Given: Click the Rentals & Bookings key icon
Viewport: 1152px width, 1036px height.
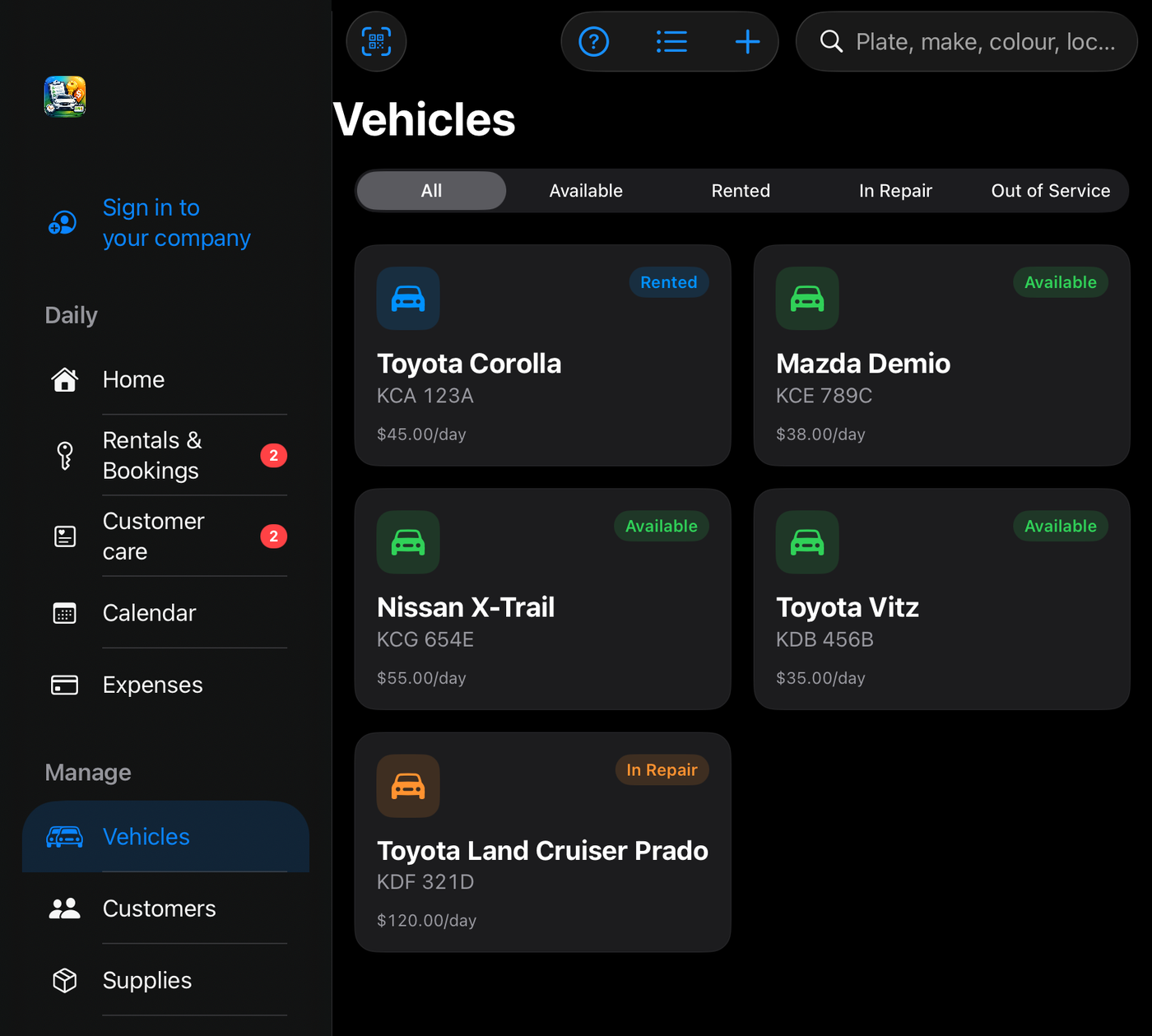Looking at the screenshot, I should [x=64, y=455].
